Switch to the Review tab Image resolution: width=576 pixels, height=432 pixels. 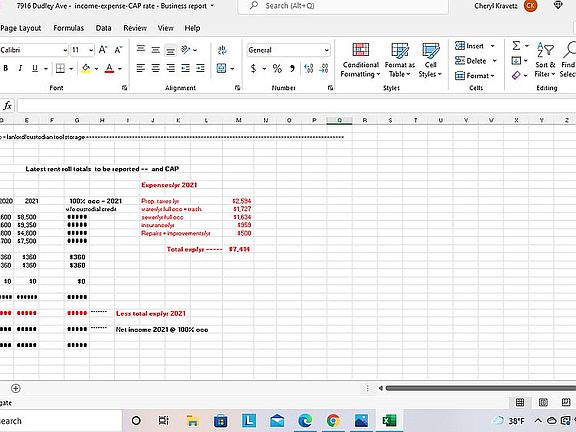coord(135,28)
